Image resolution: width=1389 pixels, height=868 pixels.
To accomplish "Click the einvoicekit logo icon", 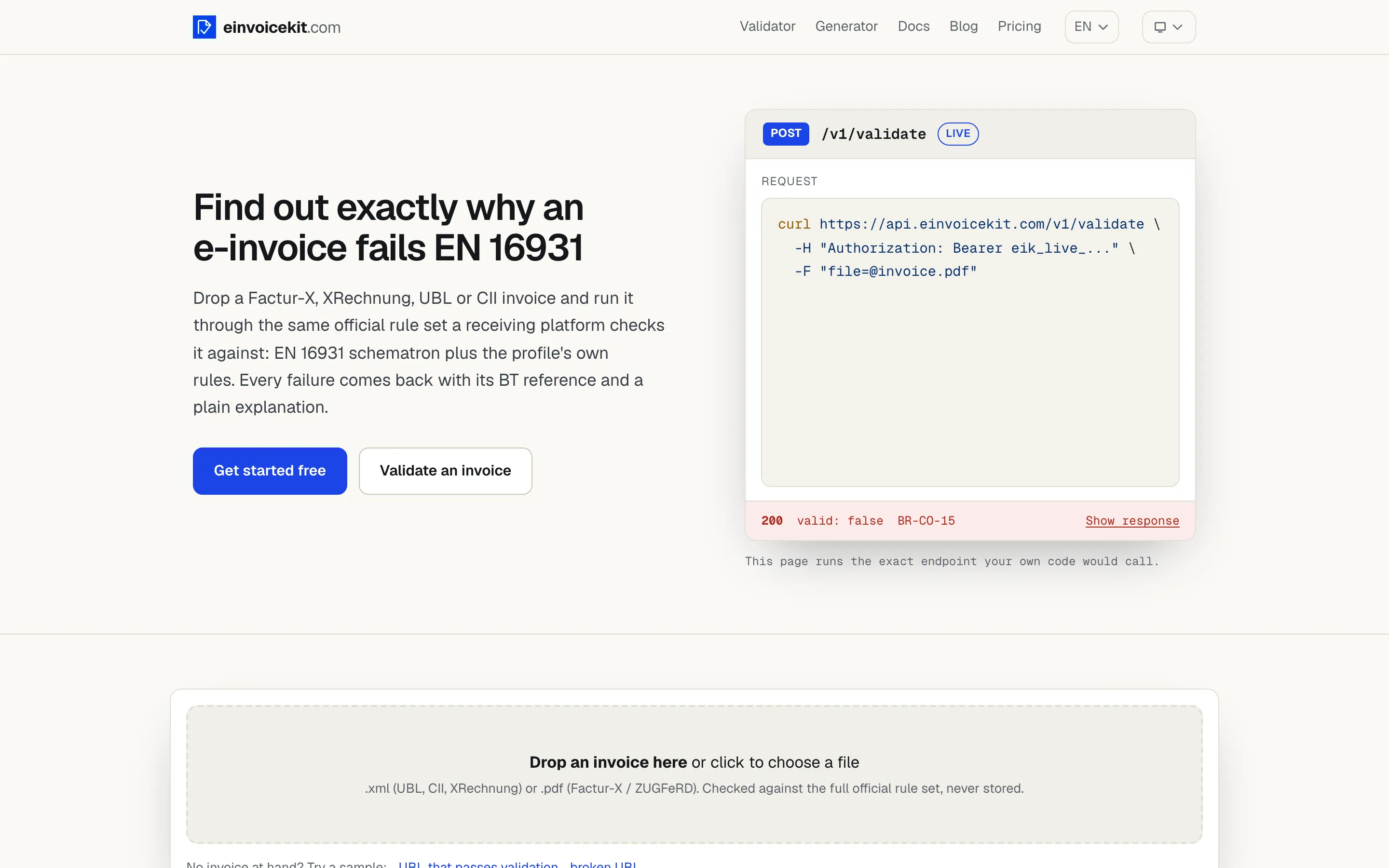I will [x=204, y=27].
